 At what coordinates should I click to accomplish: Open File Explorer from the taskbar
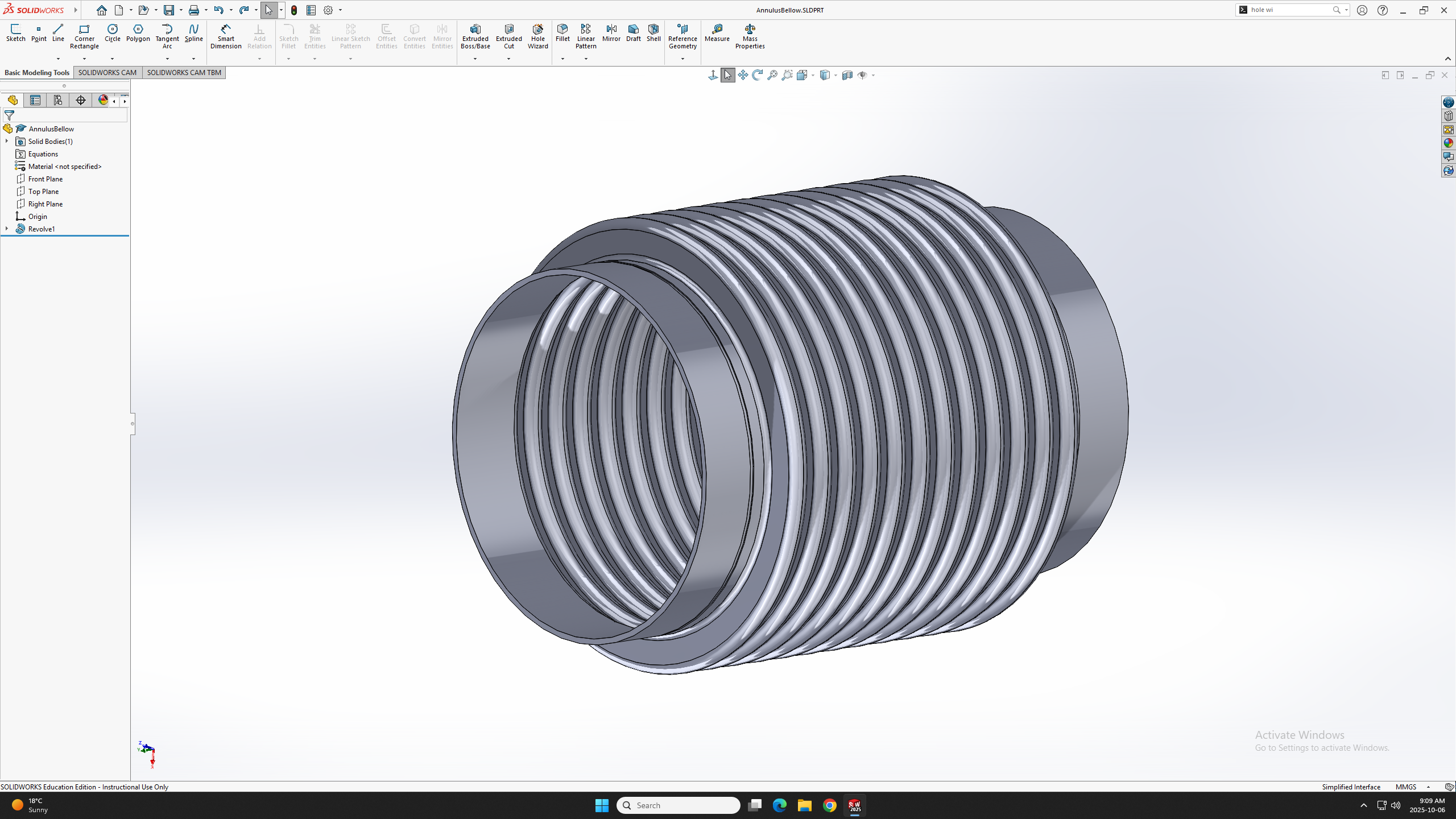[805, 805]
